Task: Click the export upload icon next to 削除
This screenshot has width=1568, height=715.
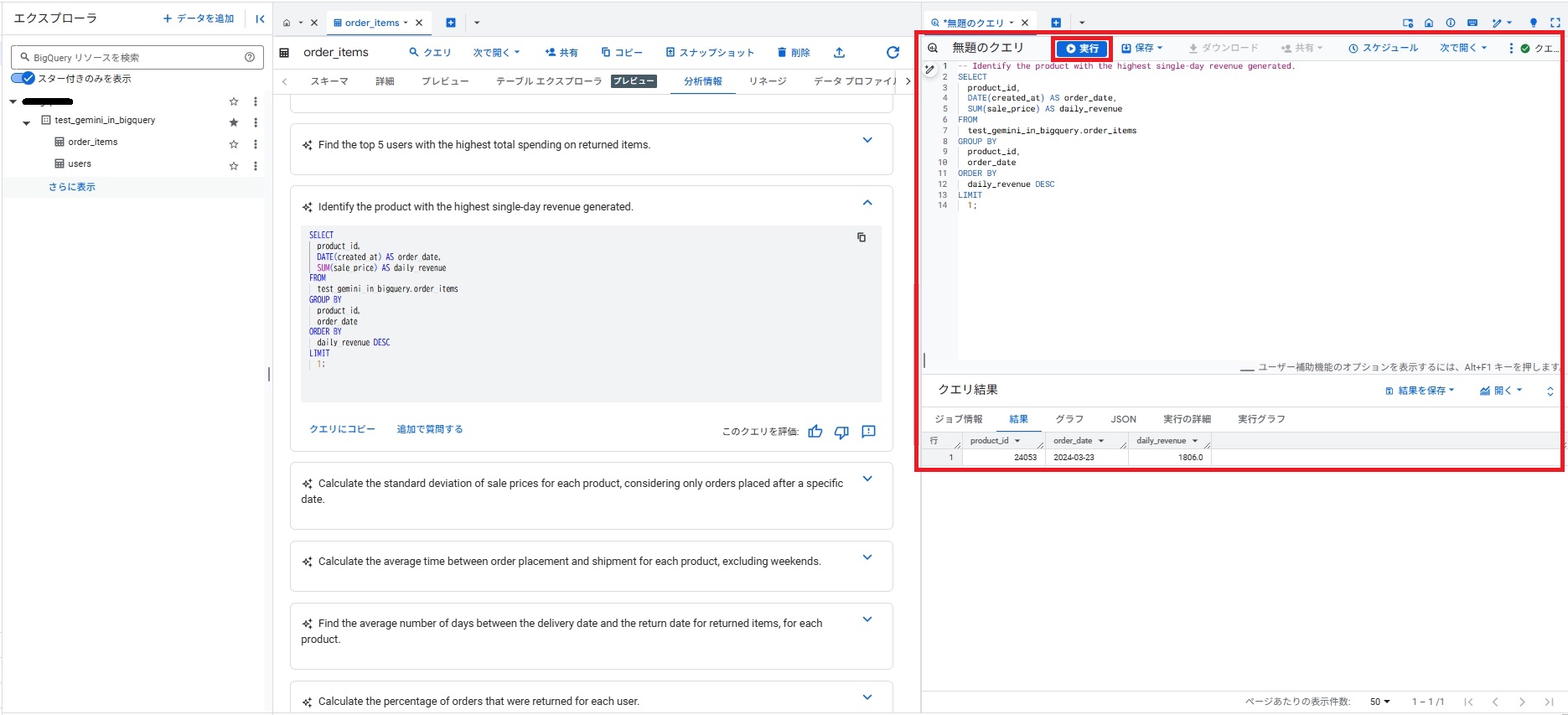Action: (839, 53)
